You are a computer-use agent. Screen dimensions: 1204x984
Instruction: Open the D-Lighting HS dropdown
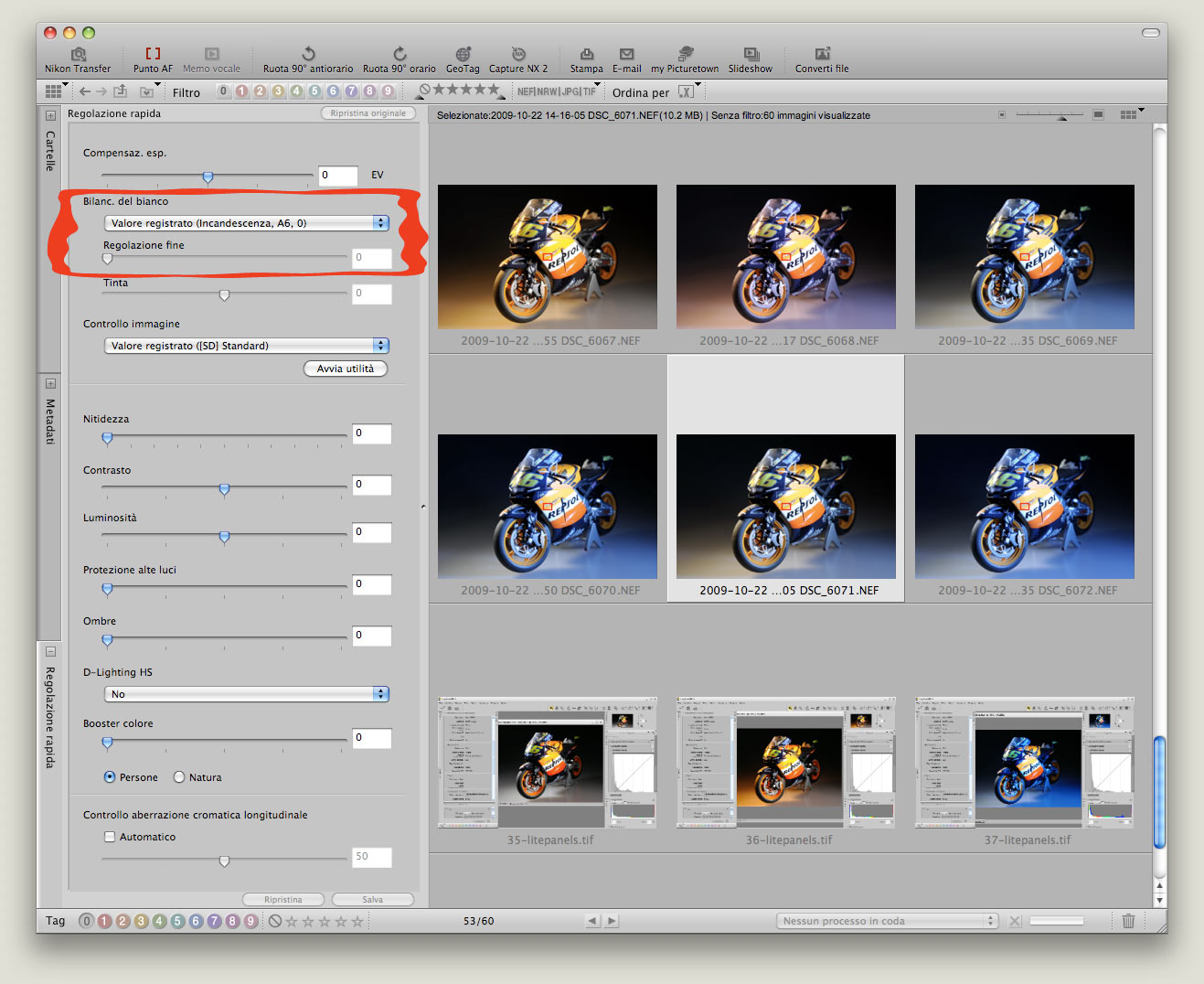pos(247,694)
